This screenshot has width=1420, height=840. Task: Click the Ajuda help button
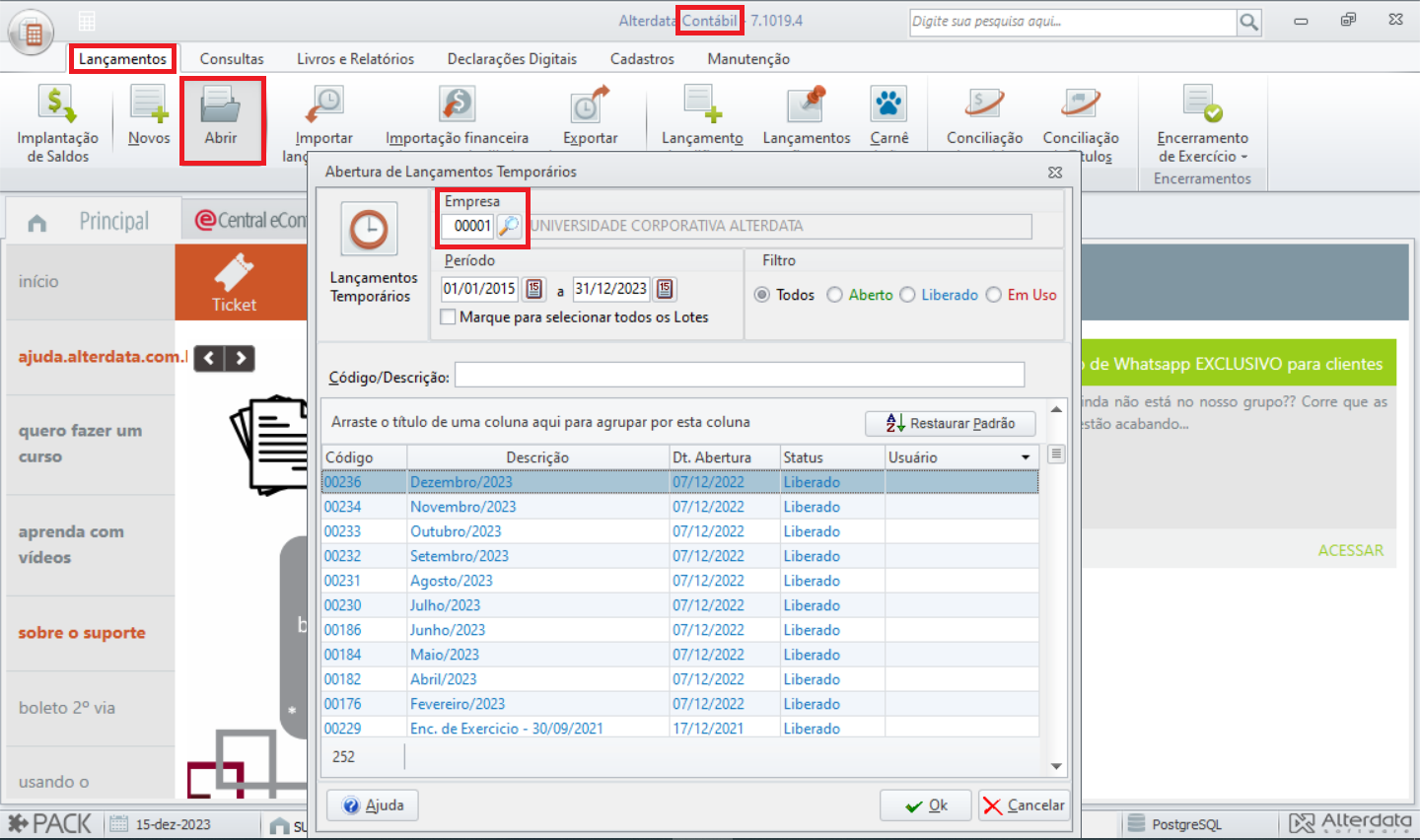click(373, 805)
